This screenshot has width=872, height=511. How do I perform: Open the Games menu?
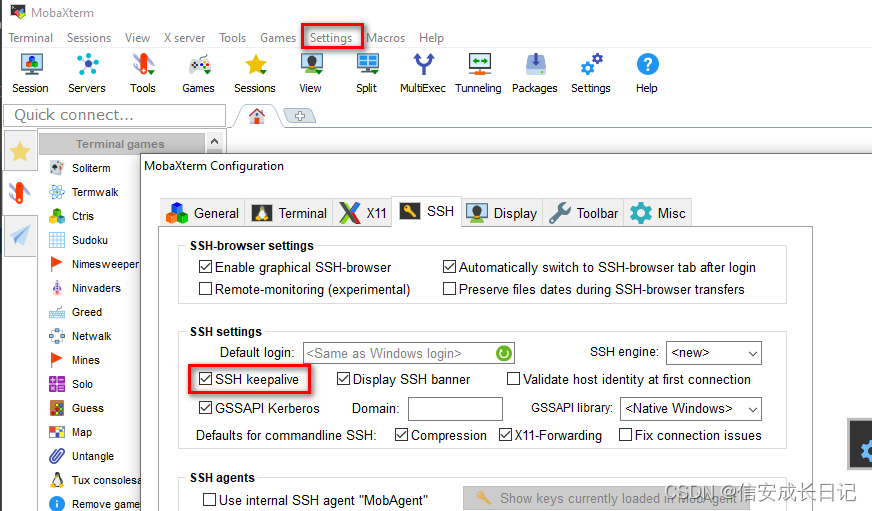[x=278, y=38]
